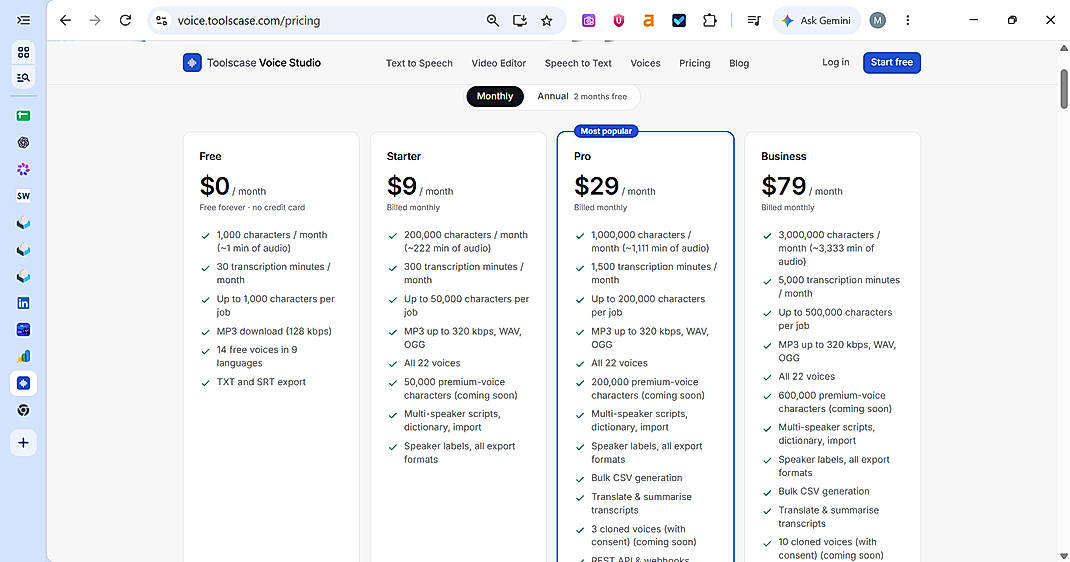The image size is (1070, 562).
Task: Click the $0 price text
Action: click(x=214, y=186)
